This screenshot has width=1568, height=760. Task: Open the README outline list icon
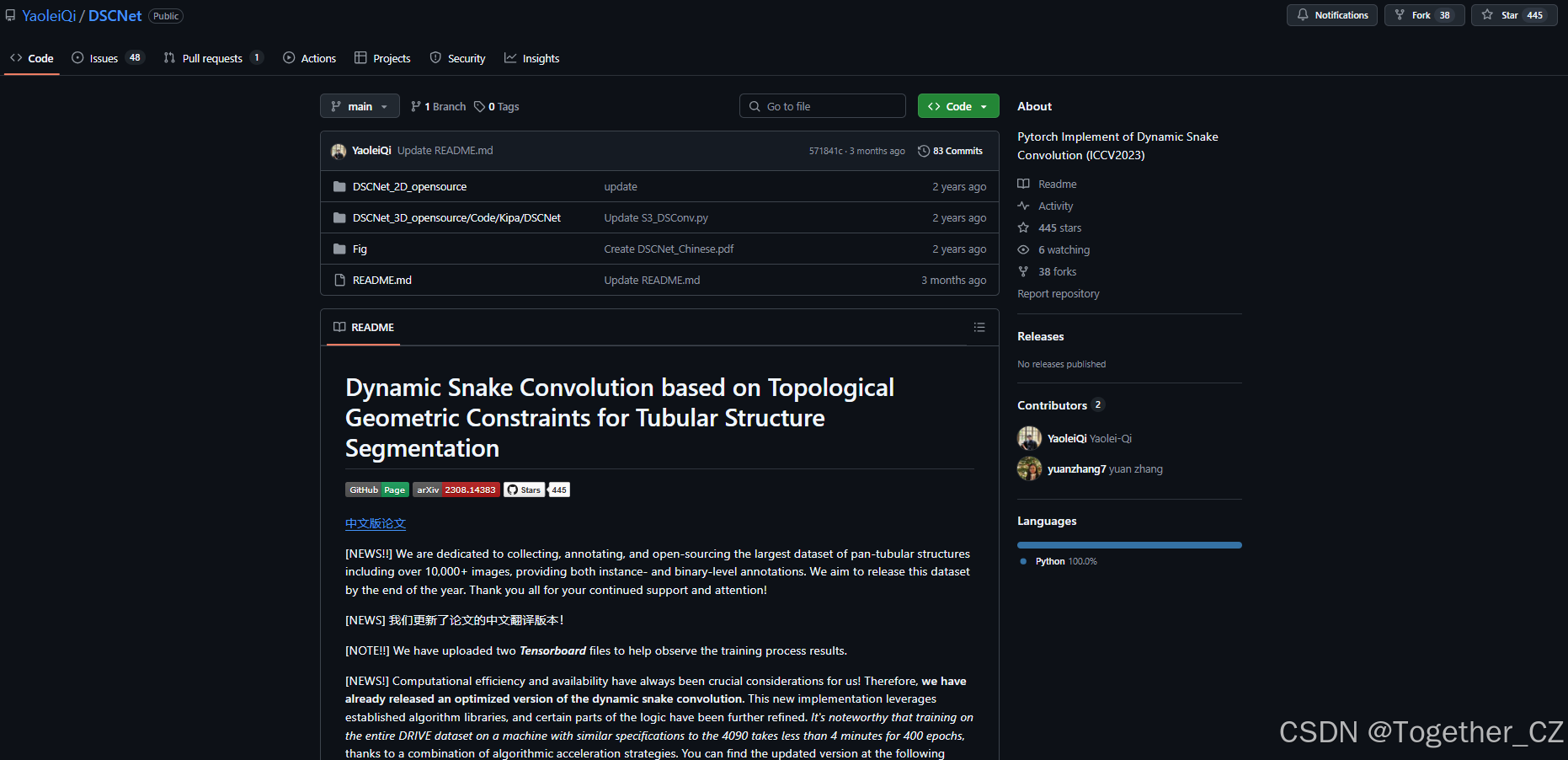pyautogui.click(x=979, y=327)
